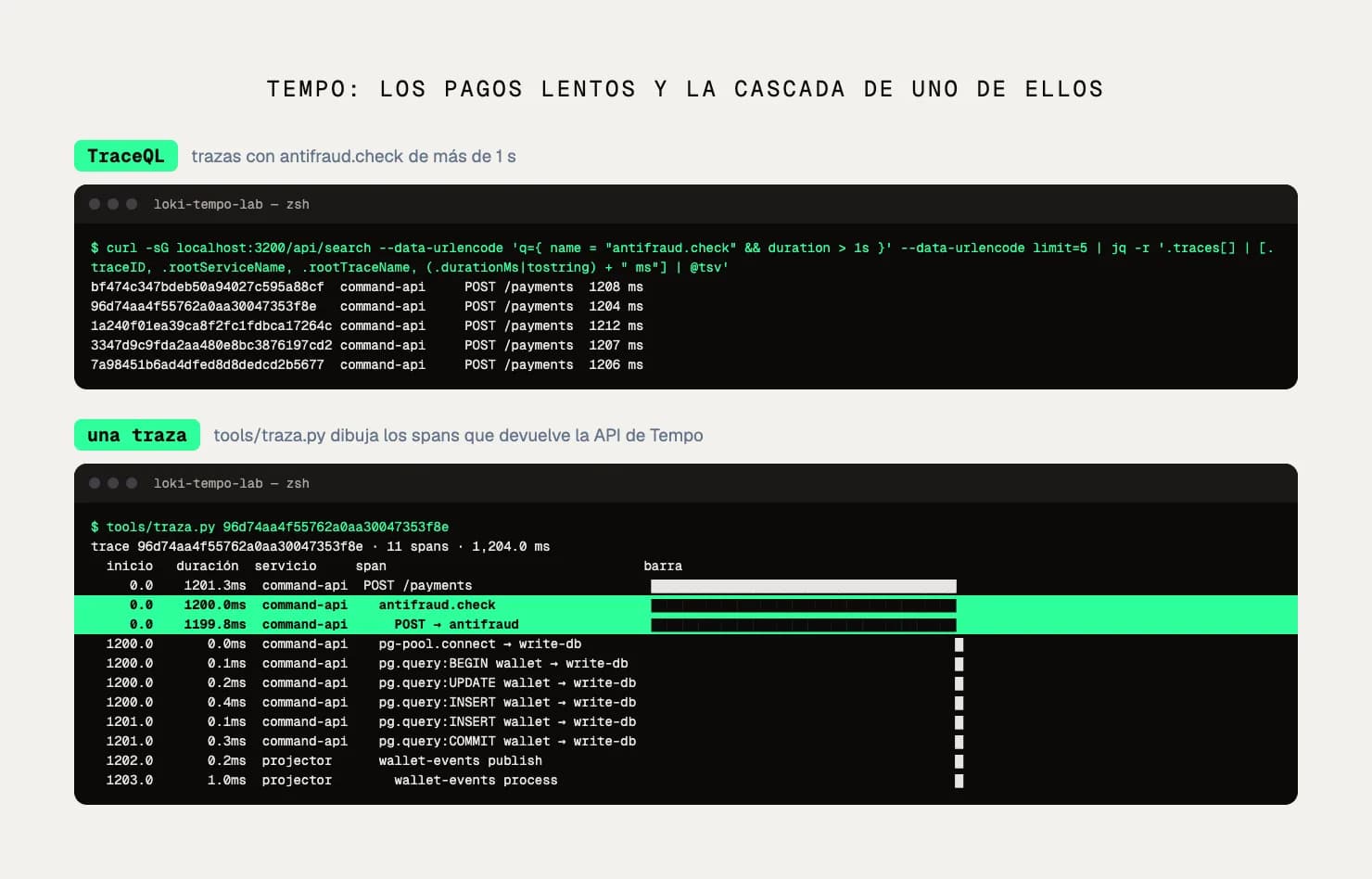
Task: Click the curl command in the first terminal
Action: pyautogui.click(x=682, y=258)
